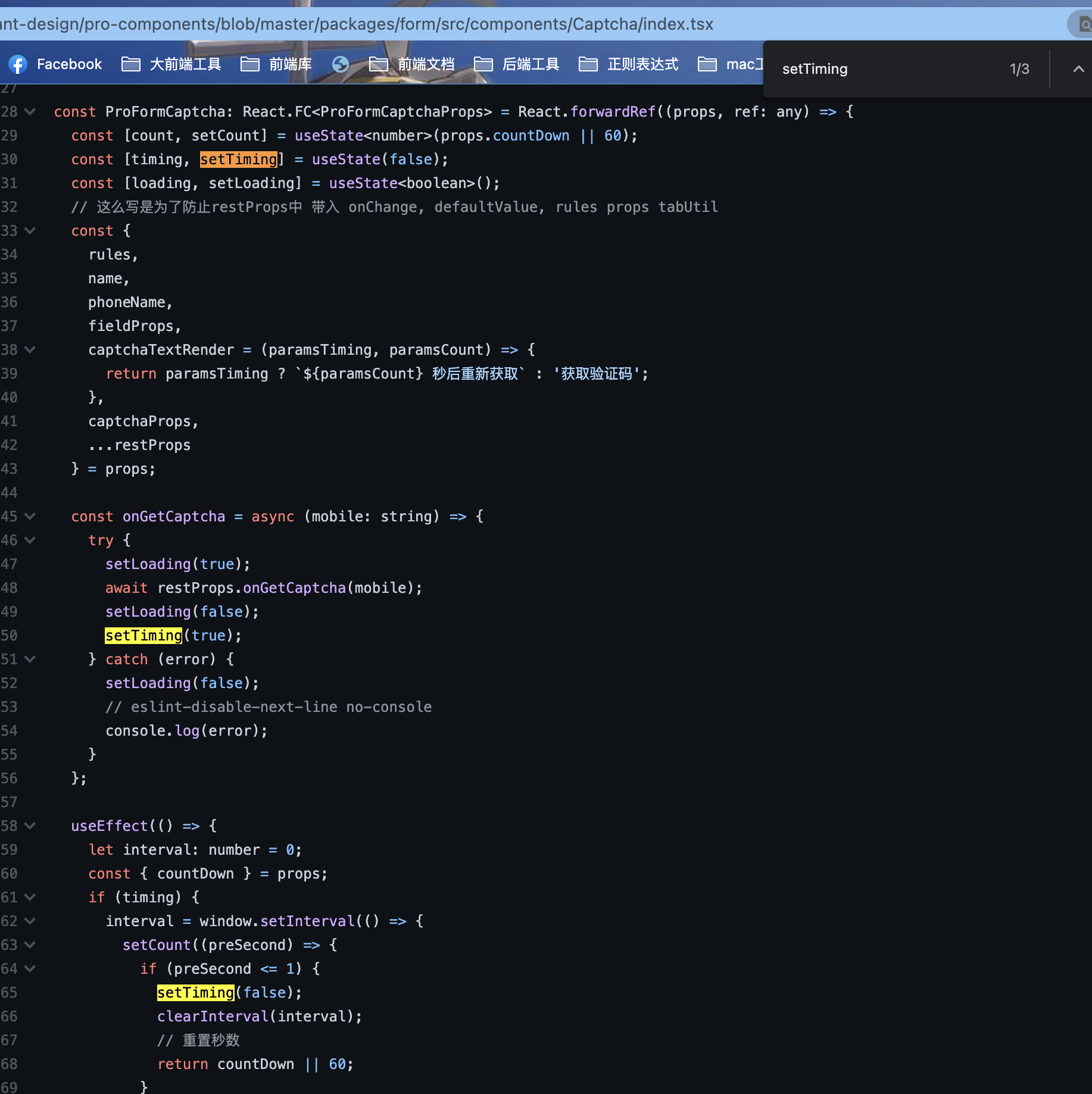This screenshot has height=1094, width=1092.
Task: Collapse onGetCaptcha function at line 45
Action: pyautogui.click(x=30, y=517)
